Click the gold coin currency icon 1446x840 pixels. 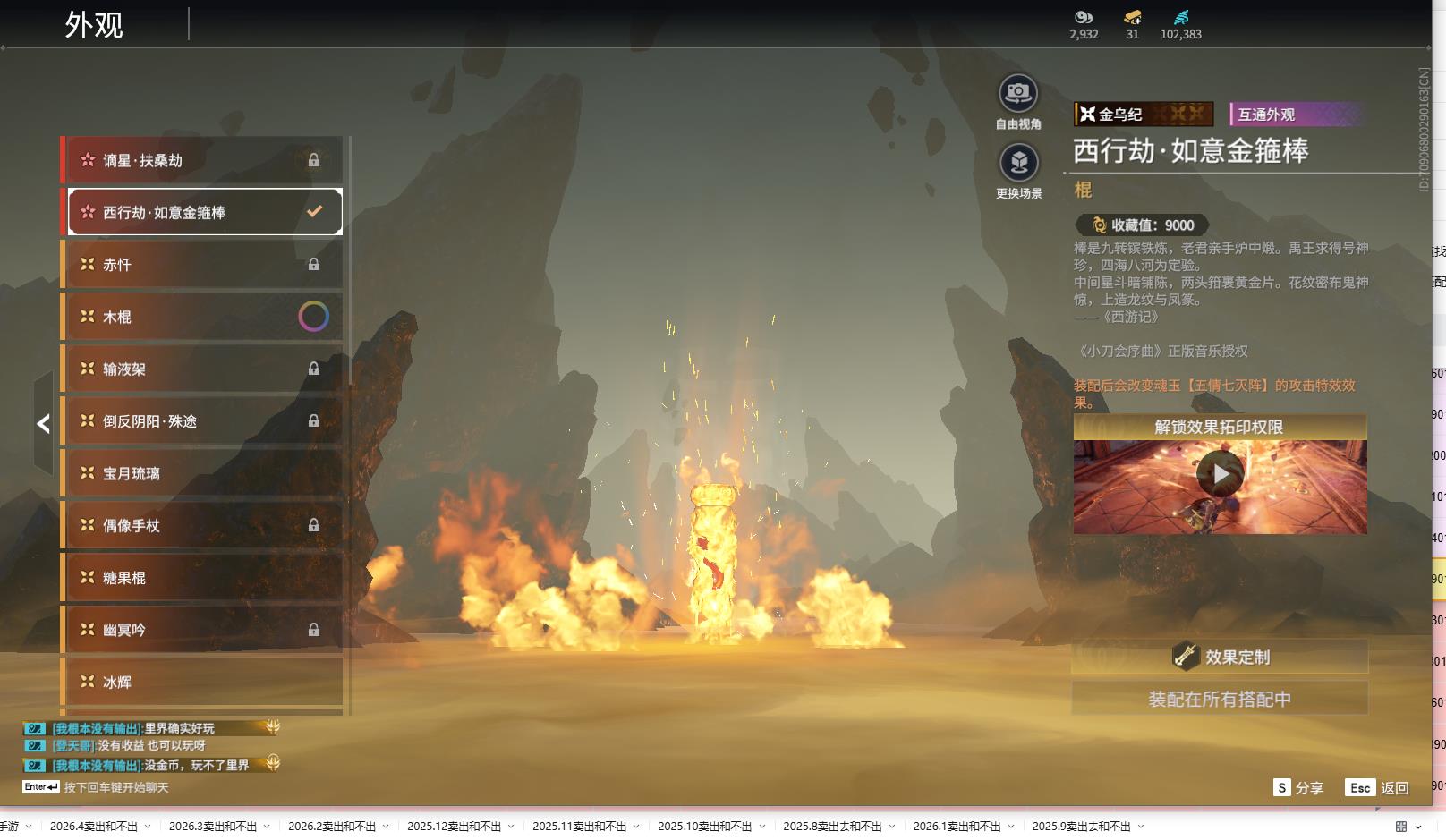coord(1084,17)
